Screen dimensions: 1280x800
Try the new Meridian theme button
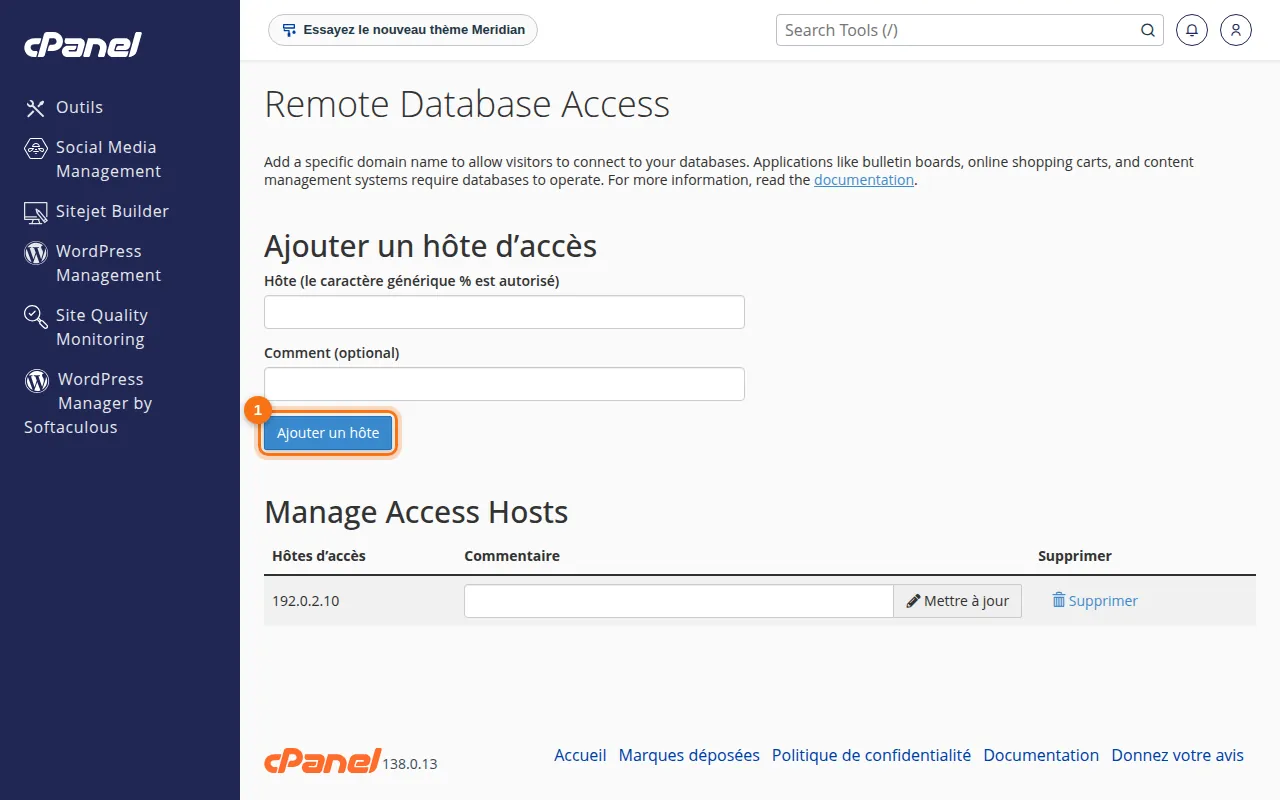[x=403, y=30]
